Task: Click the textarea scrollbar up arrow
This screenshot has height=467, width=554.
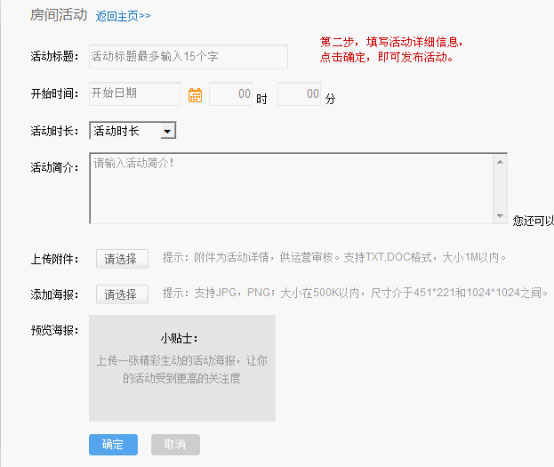Action: tap(500, 162)
